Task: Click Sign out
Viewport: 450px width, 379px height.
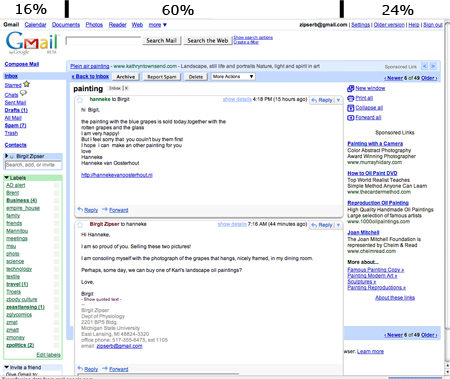Action: tap(433, 25)
